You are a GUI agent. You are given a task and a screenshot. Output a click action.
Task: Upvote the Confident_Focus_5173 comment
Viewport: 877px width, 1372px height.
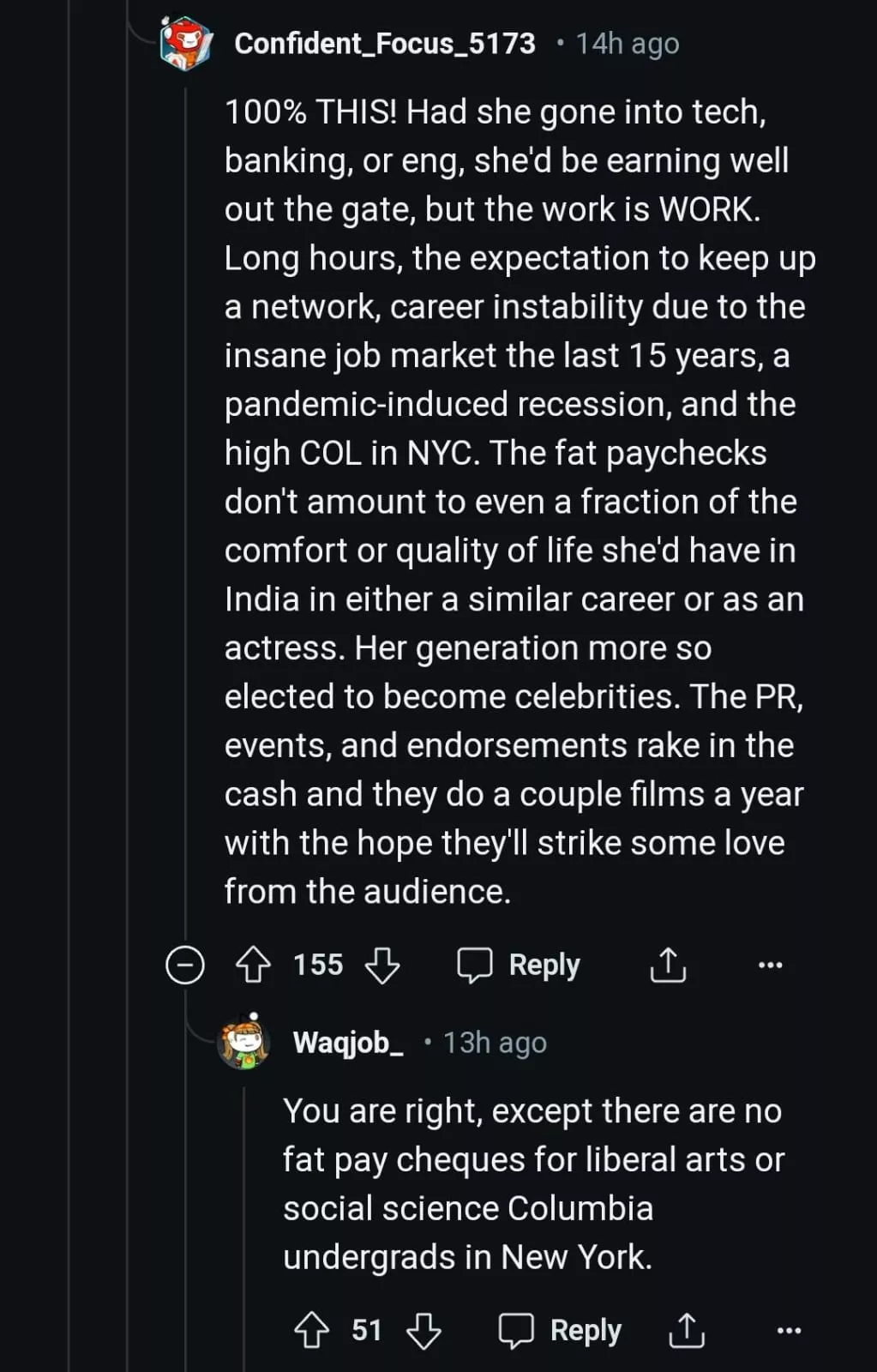[253, 965]
